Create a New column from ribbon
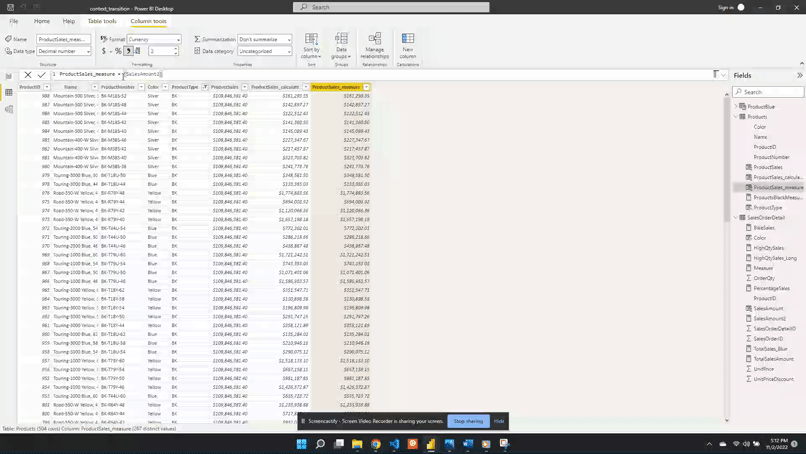Image resolution: width=806 pixels, height=454 pixels. click(408, 45)
